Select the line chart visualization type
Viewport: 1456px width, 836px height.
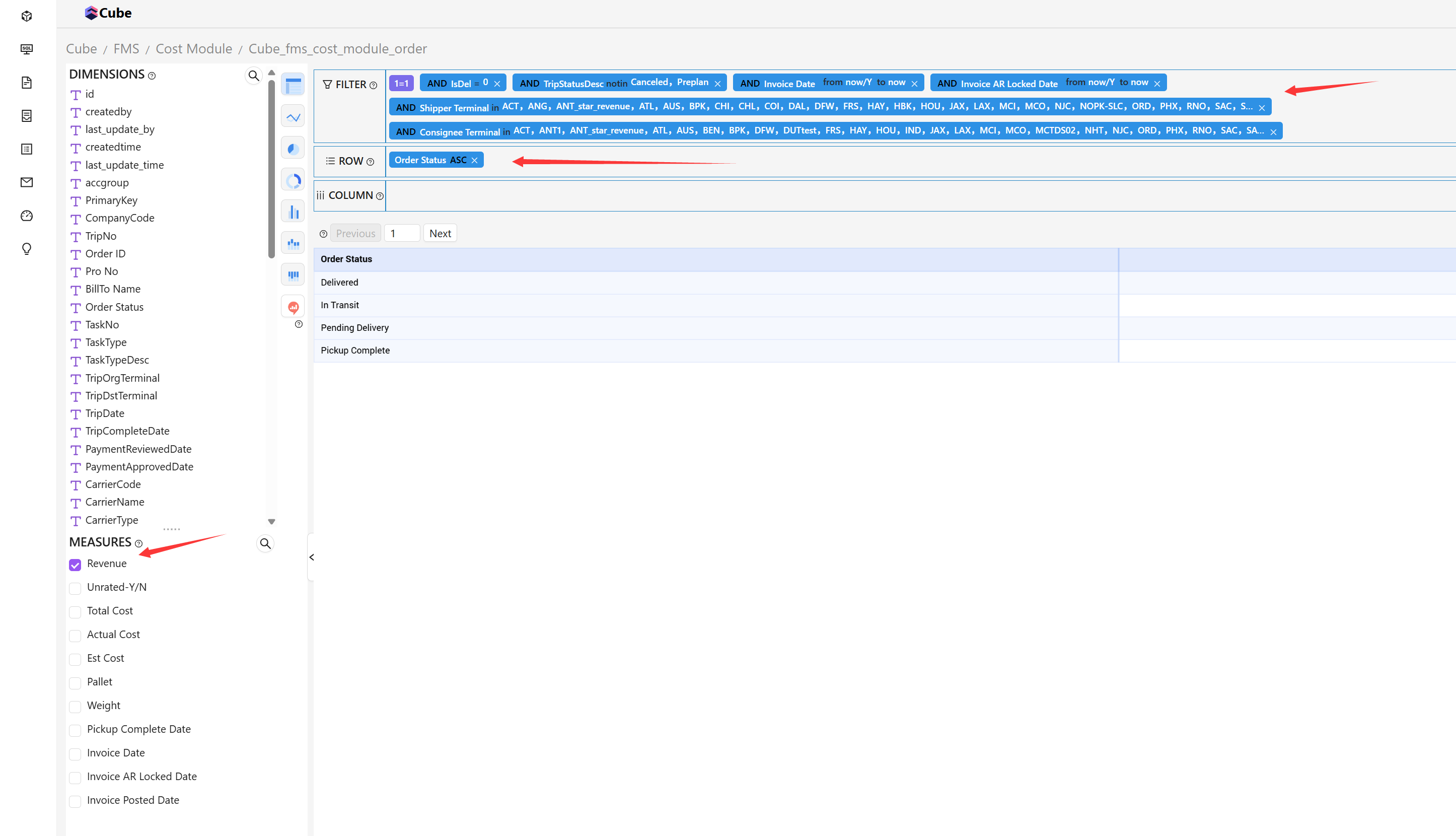coord(293,115)
